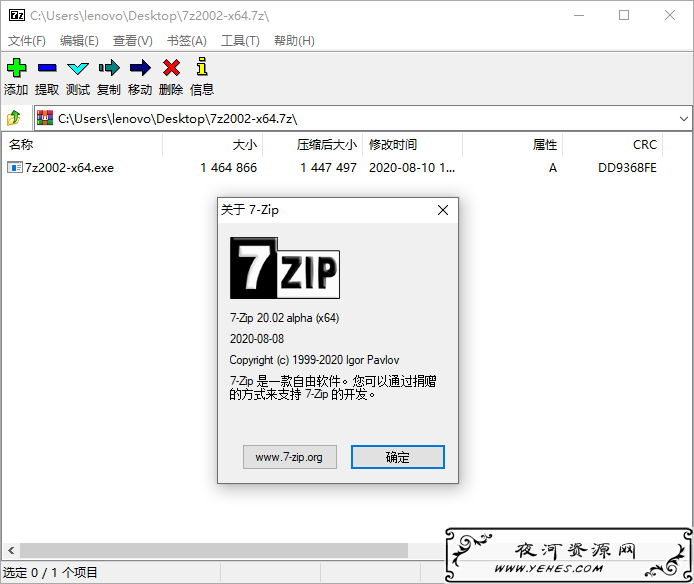Sort by Attributes (属性) column header

click(513, 144)
